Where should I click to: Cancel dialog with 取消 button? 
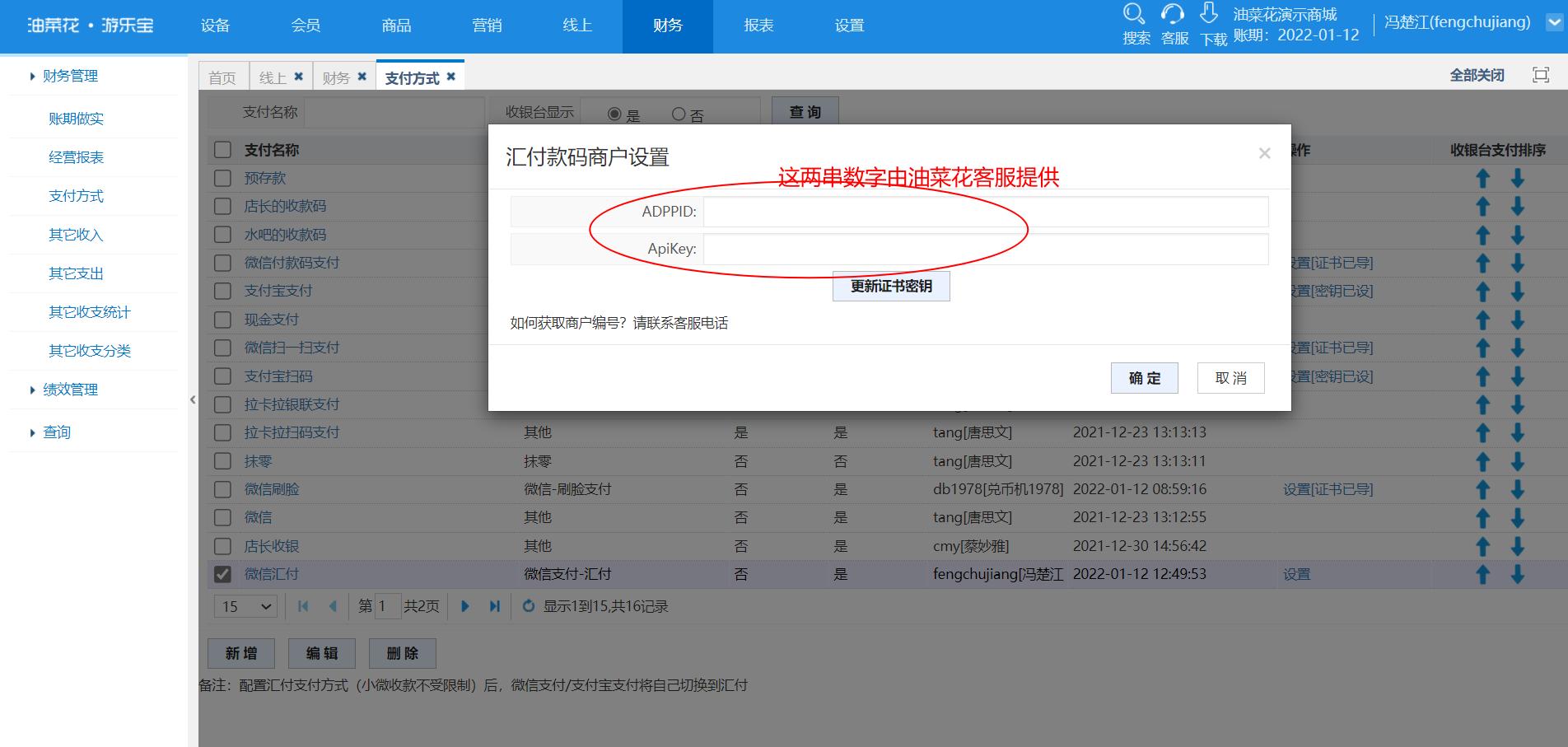click(x=1231, y=378)
